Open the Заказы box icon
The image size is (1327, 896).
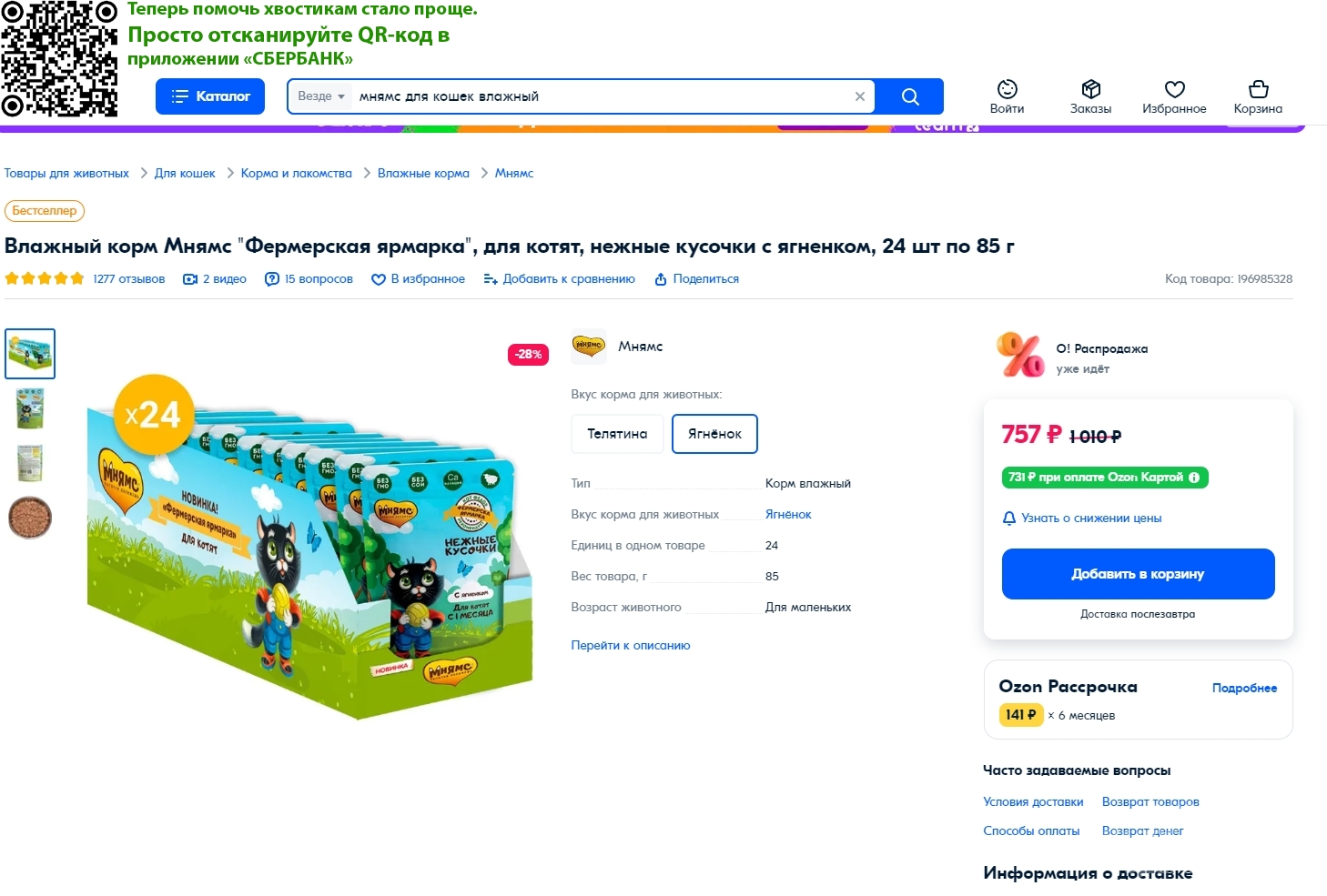(1091, 89)
